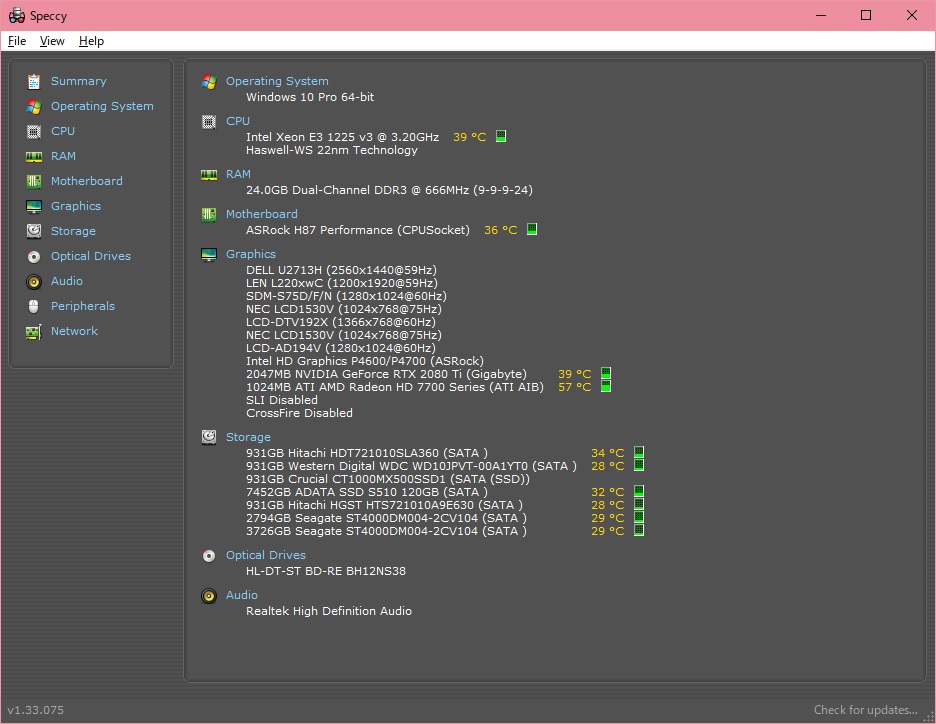Click the Storage heading link in summary

point(248,438)
